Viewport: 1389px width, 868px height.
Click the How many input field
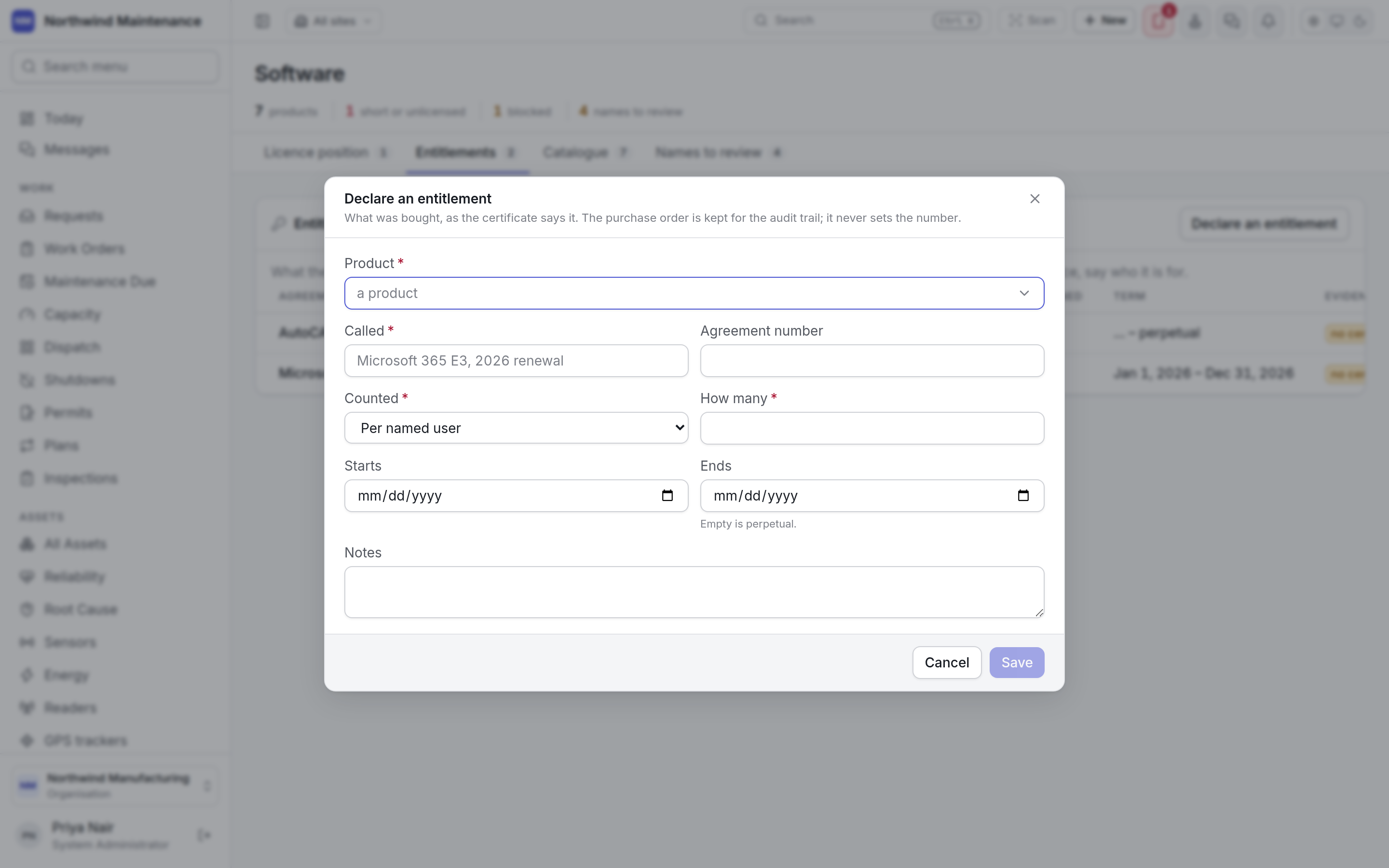click(x=872, y=428)
